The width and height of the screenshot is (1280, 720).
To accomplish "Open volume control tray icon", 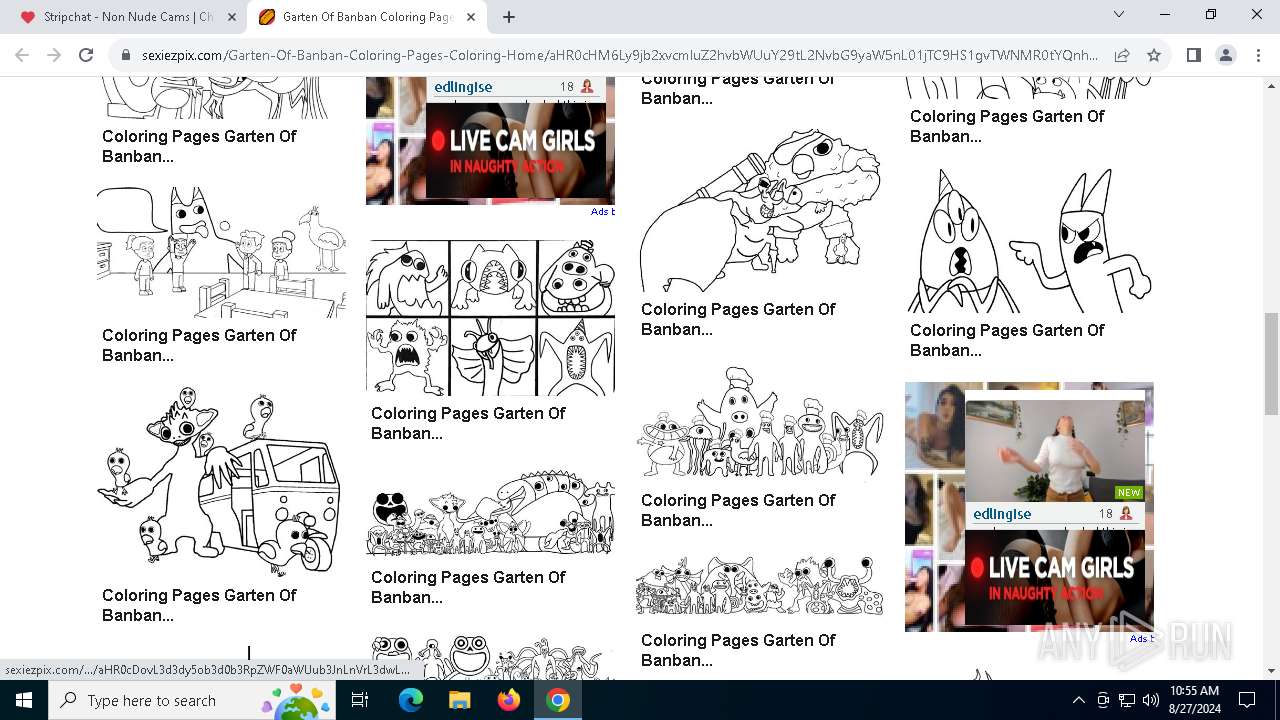I will 1151,700.
